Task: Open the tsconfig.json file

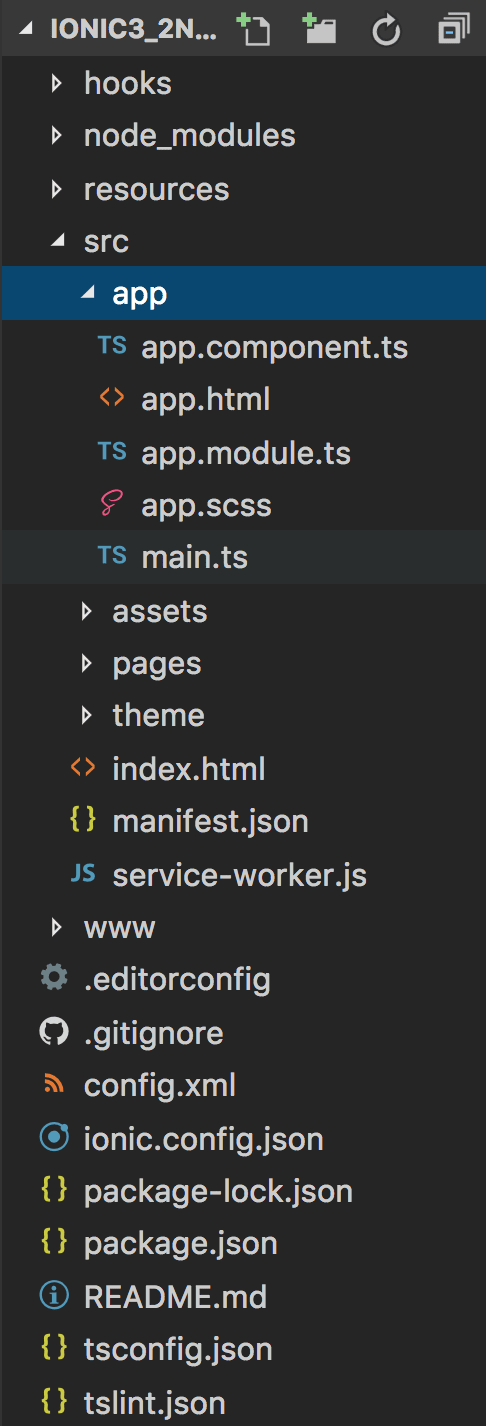Action: tap(178, 1349)
